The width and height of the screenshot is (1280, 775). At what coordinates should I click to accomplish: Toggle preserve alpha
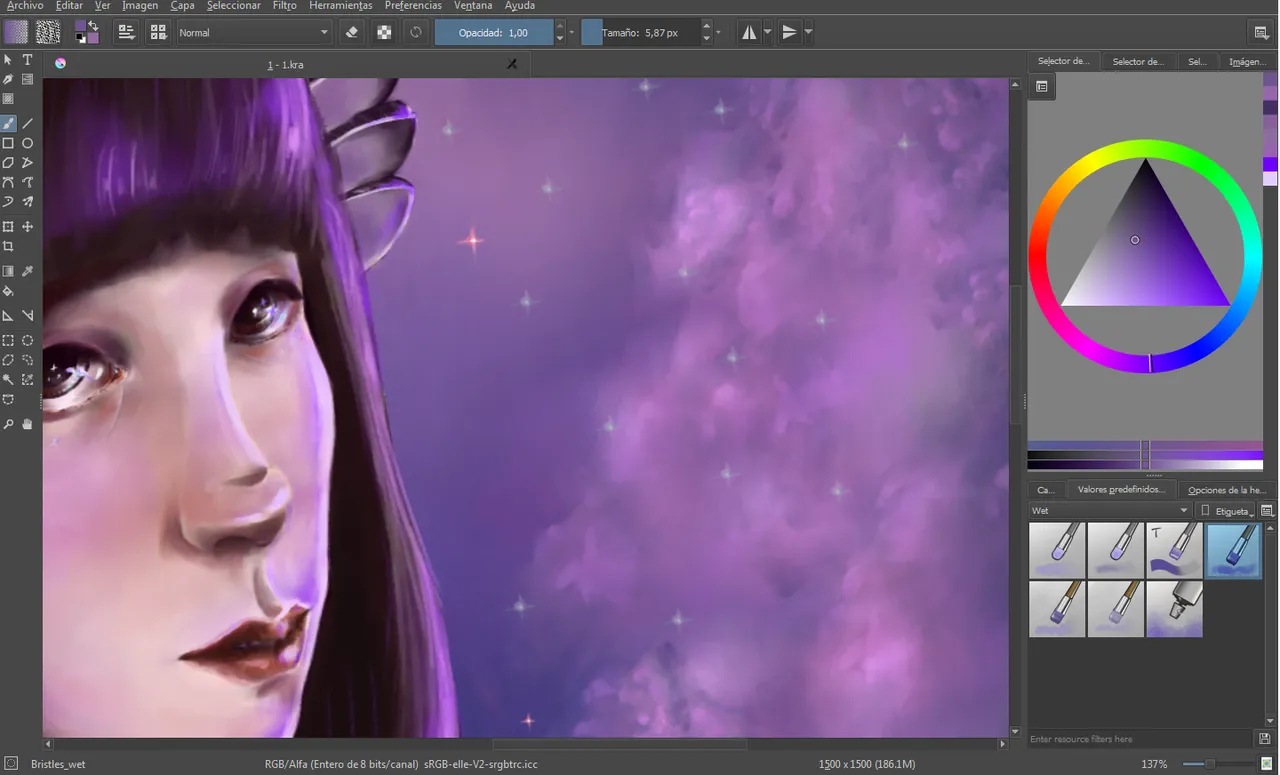point(384,32)
